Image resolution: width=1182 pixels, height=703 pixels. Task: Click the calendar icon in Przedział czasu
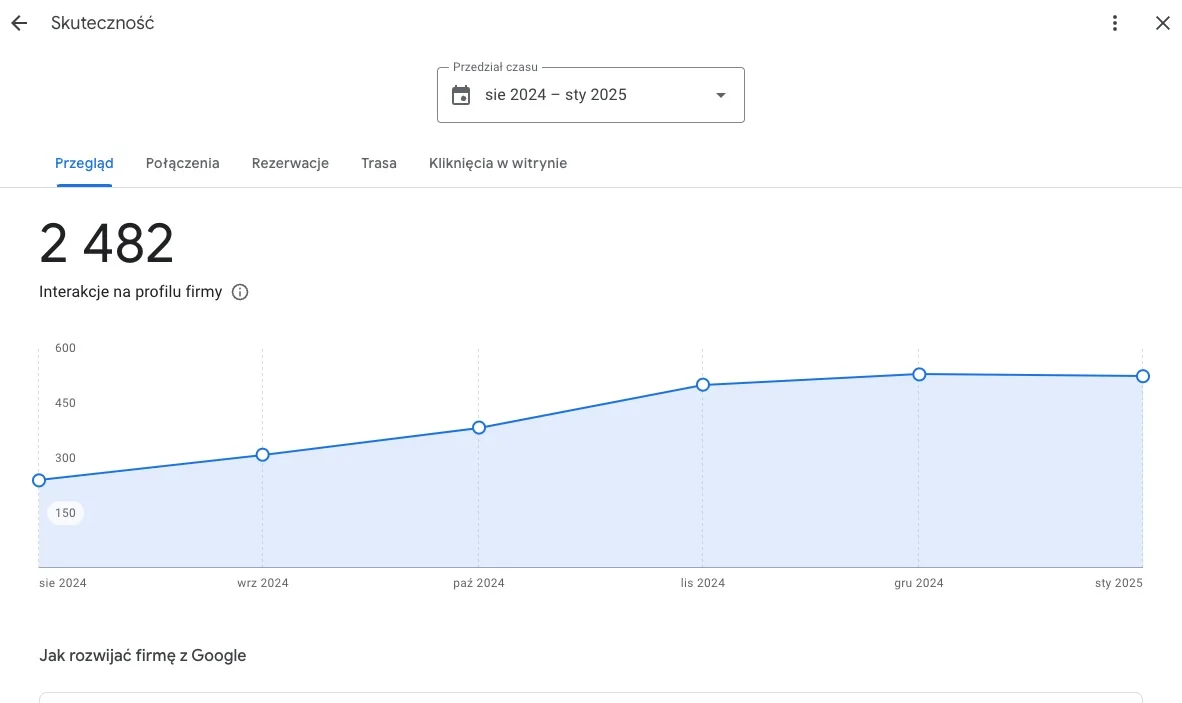pyautogui.click(x=461, y=95)
